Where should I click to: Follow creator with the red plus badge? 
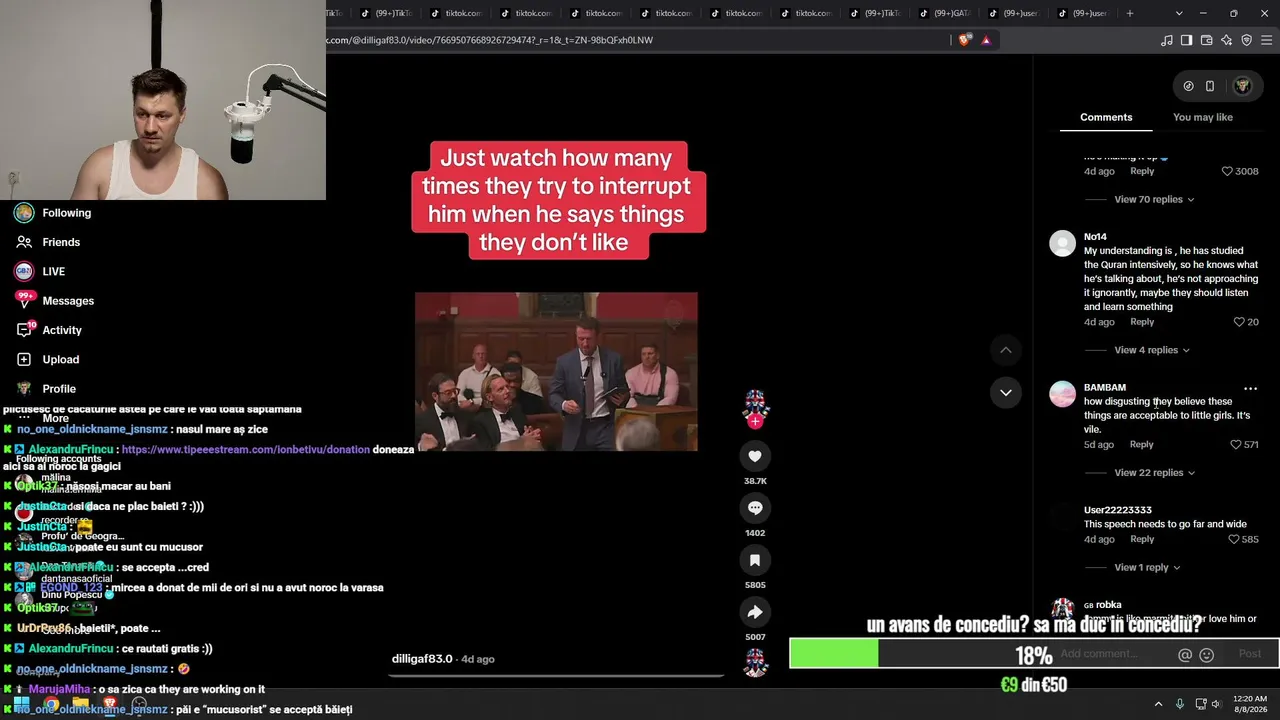click(755, 422)
